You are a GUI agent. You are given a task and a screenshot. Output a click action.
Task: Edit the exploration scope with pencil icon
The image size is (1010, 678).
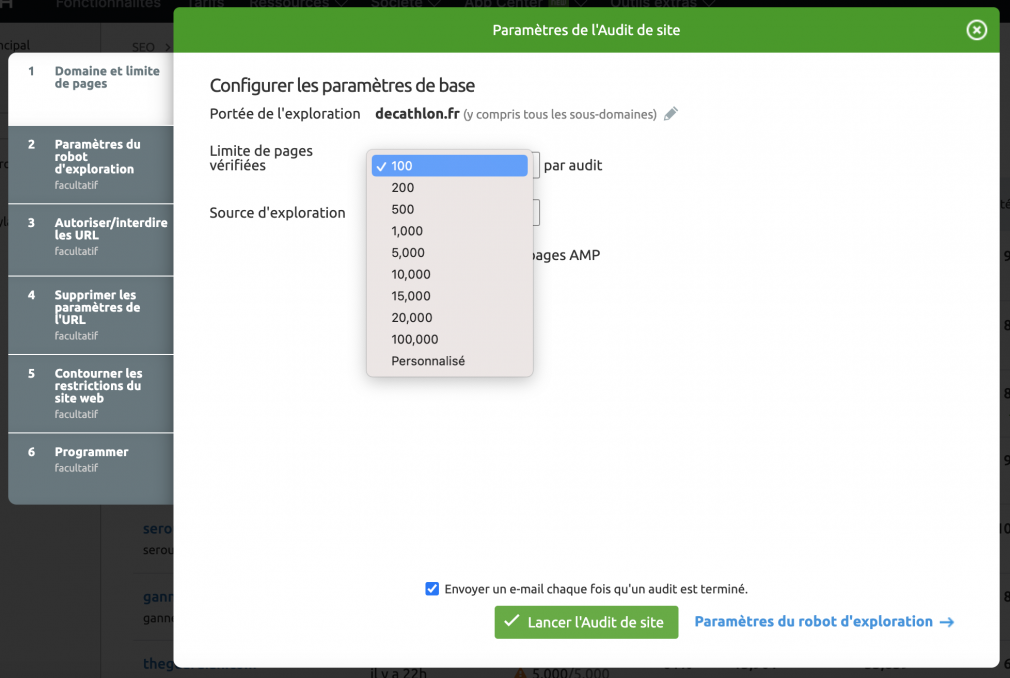coord(671,114)
